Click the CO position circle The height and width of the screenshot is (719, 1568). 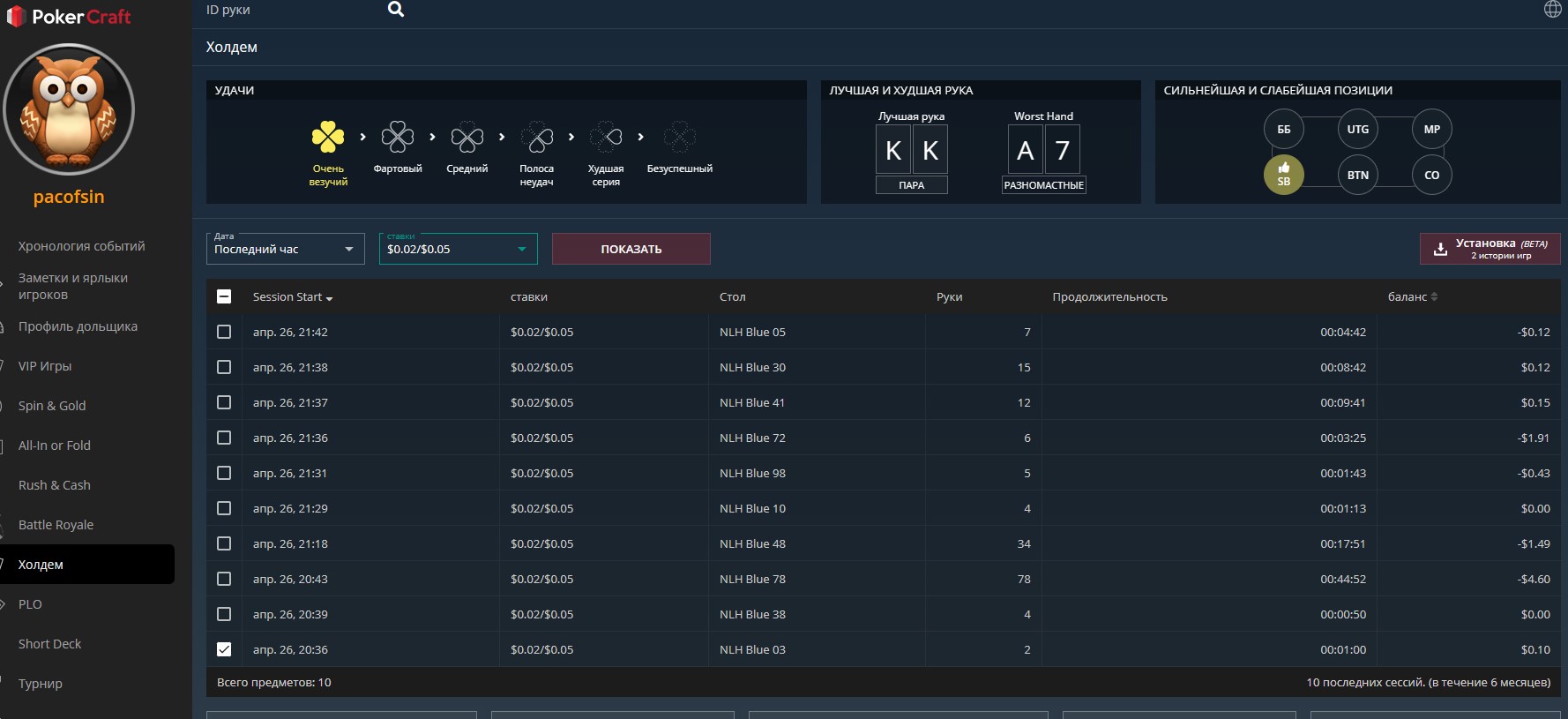[x=1432, y=175]
